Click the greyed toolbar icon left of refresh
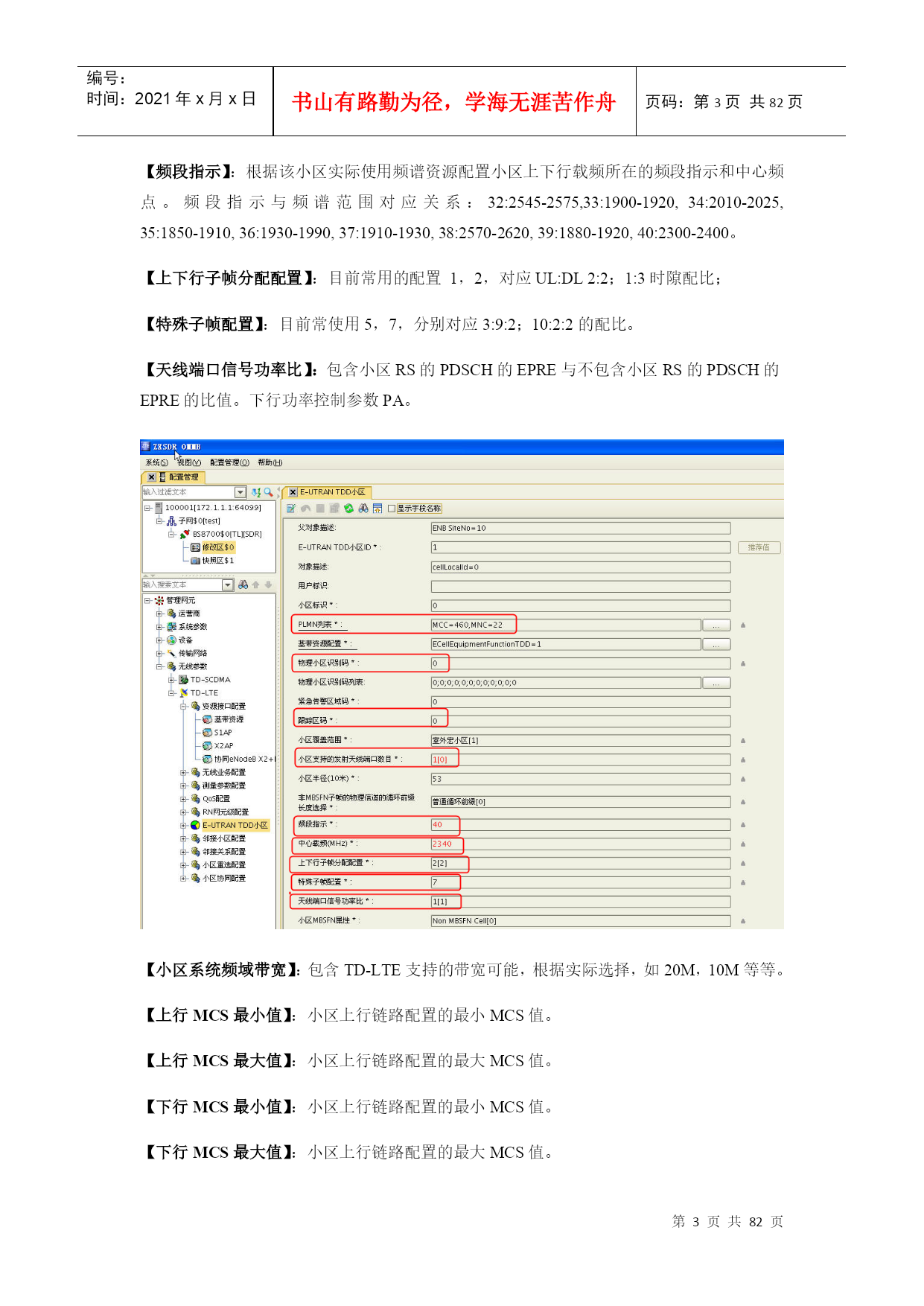Image resolution: width=924 pixels, height=1306 pixels. [334, 509]
